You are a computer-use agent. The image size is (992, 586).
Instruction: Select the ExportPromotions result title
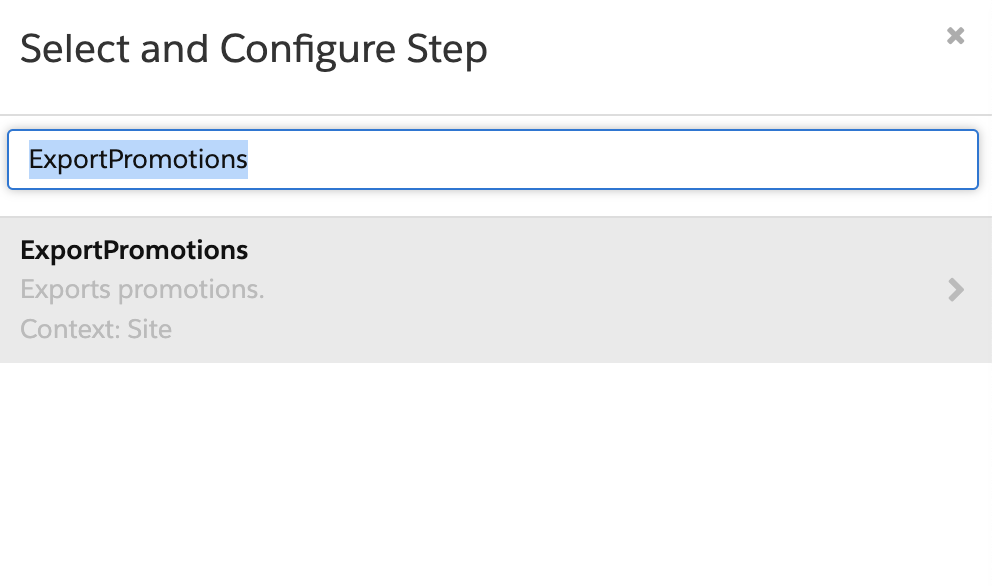pyautogui.click(x=134, y=250)
